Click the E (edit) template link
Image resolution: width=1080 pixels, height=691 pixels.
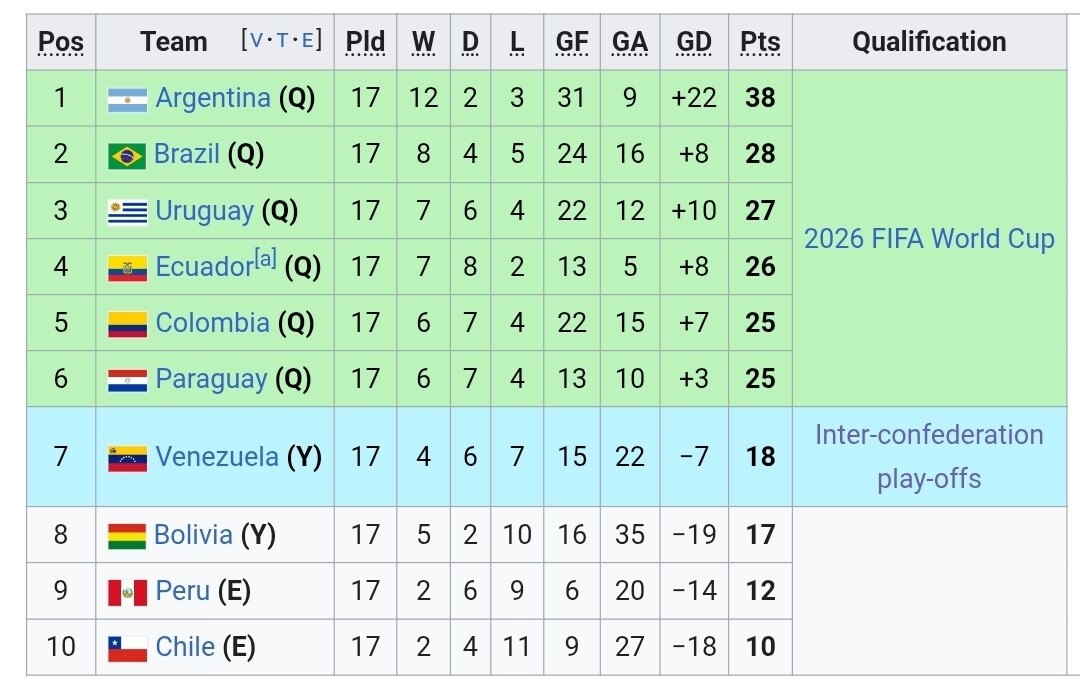[307, 40]
